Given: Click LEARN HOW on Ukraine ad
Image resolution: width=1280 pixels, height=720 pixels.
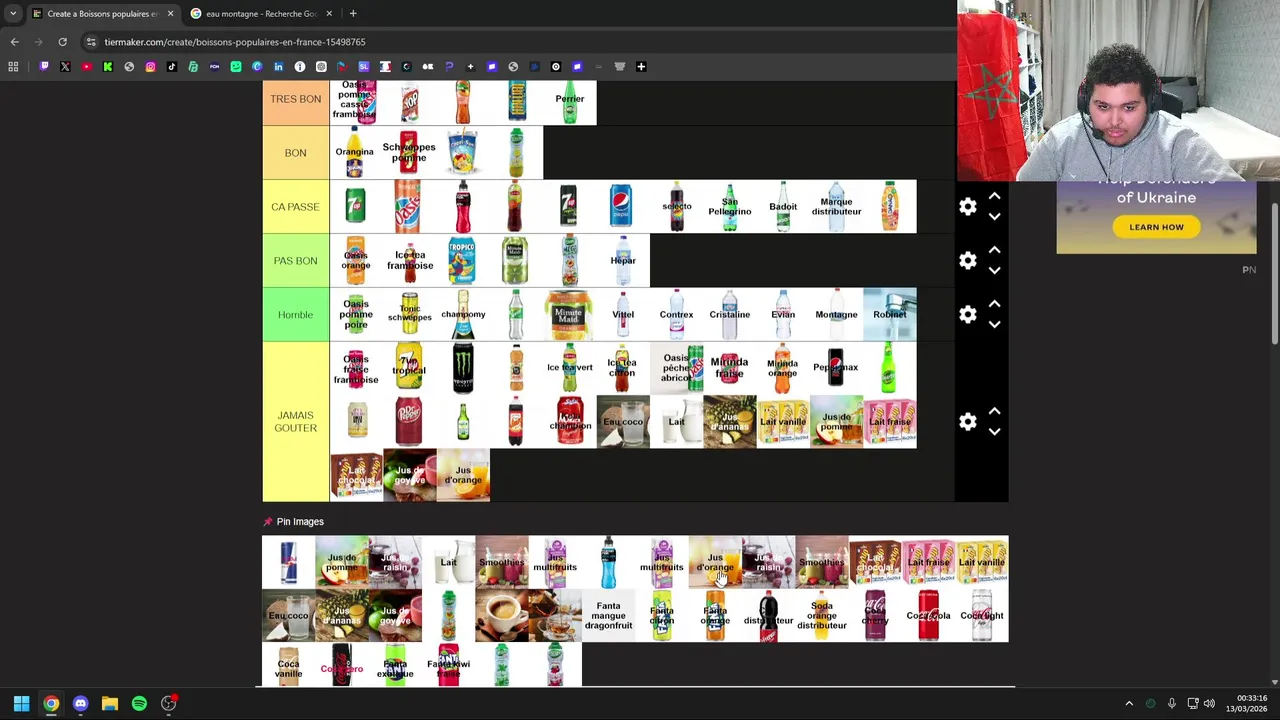Looking at the screenshot, I should 1156,227.
